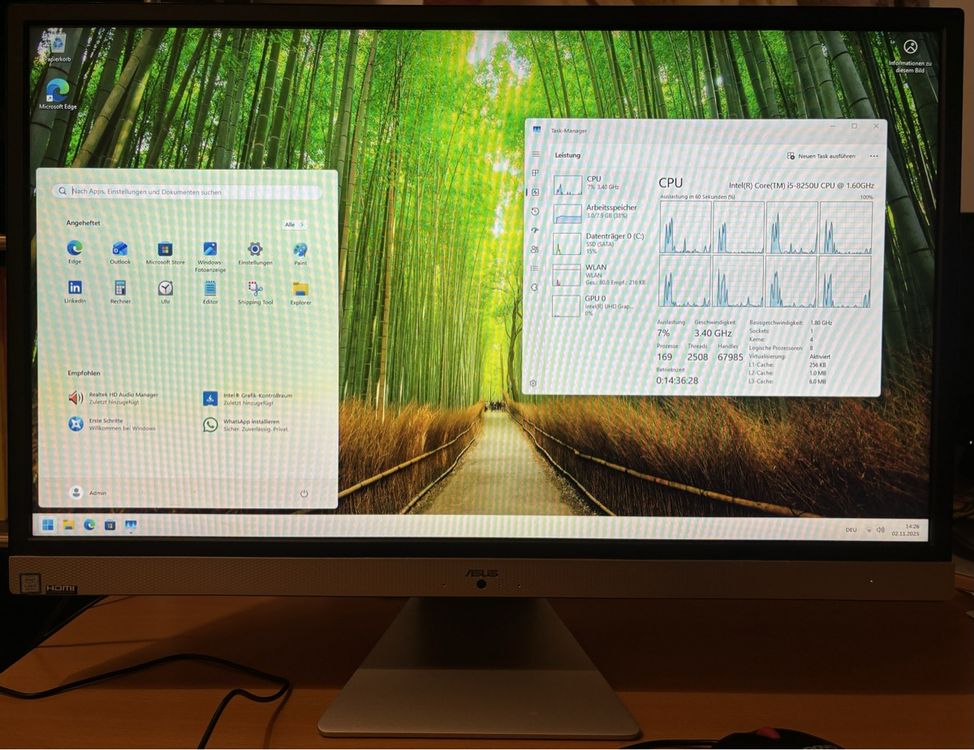
Task: Launch LinkedIn from pinned apps
Action: pyautogui.click(x=75, y=290)
